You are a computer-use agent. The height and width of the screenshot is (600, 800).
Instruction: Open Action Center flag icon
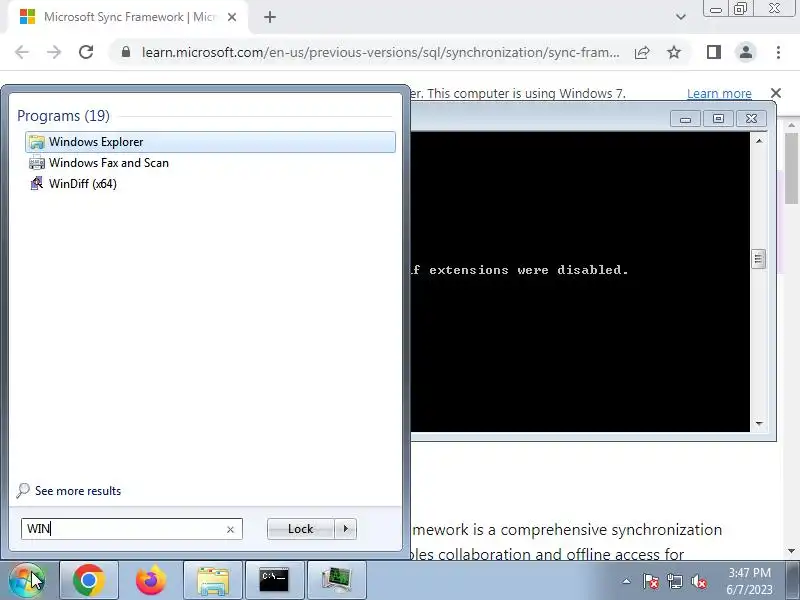click(651, 581)
